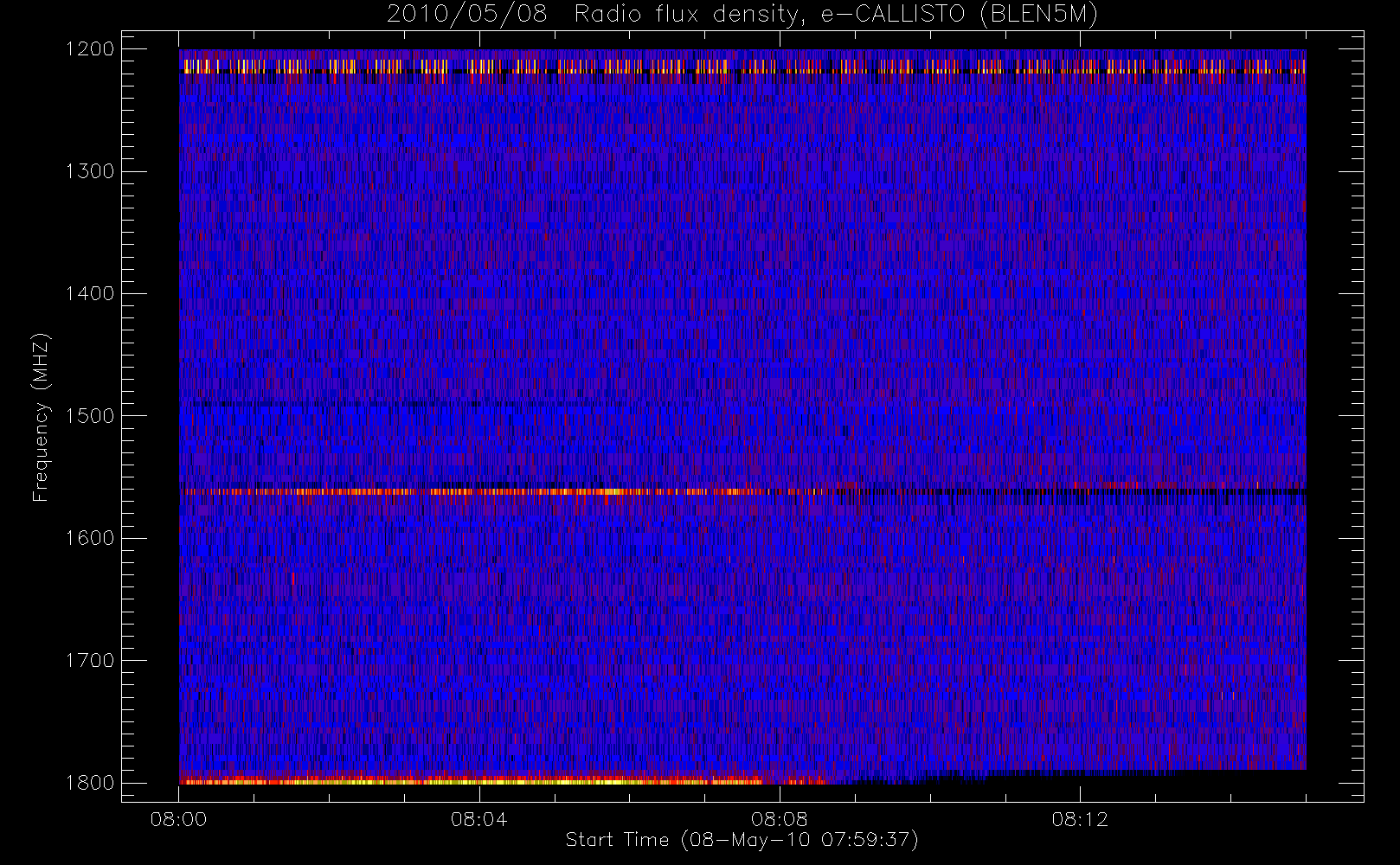This screenshot has width=1400, height=865.
Task: Select the 1500 frequency tick label
Action: tap(90, 416)
